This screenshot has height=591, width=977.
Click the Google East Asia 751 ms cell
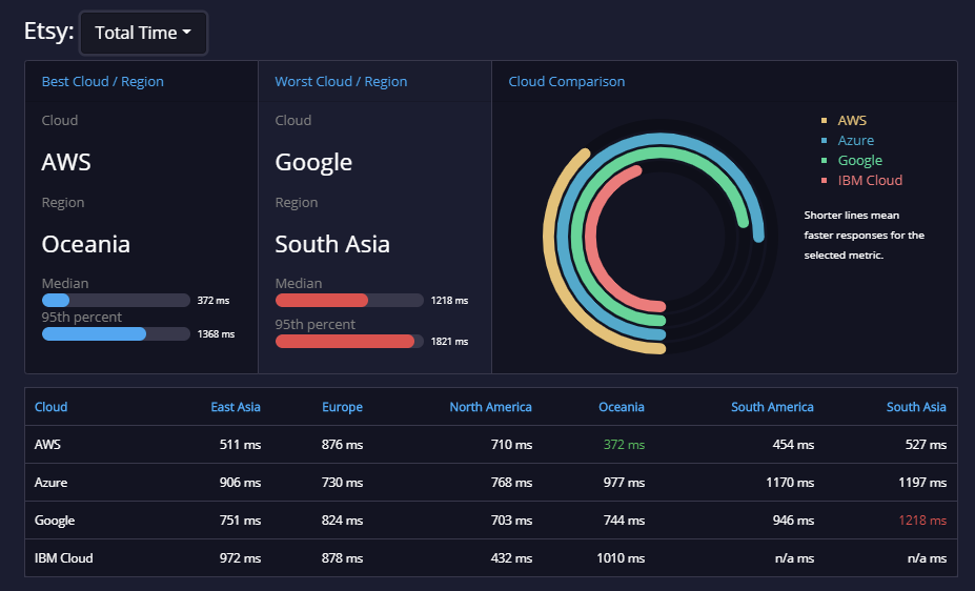240,520
